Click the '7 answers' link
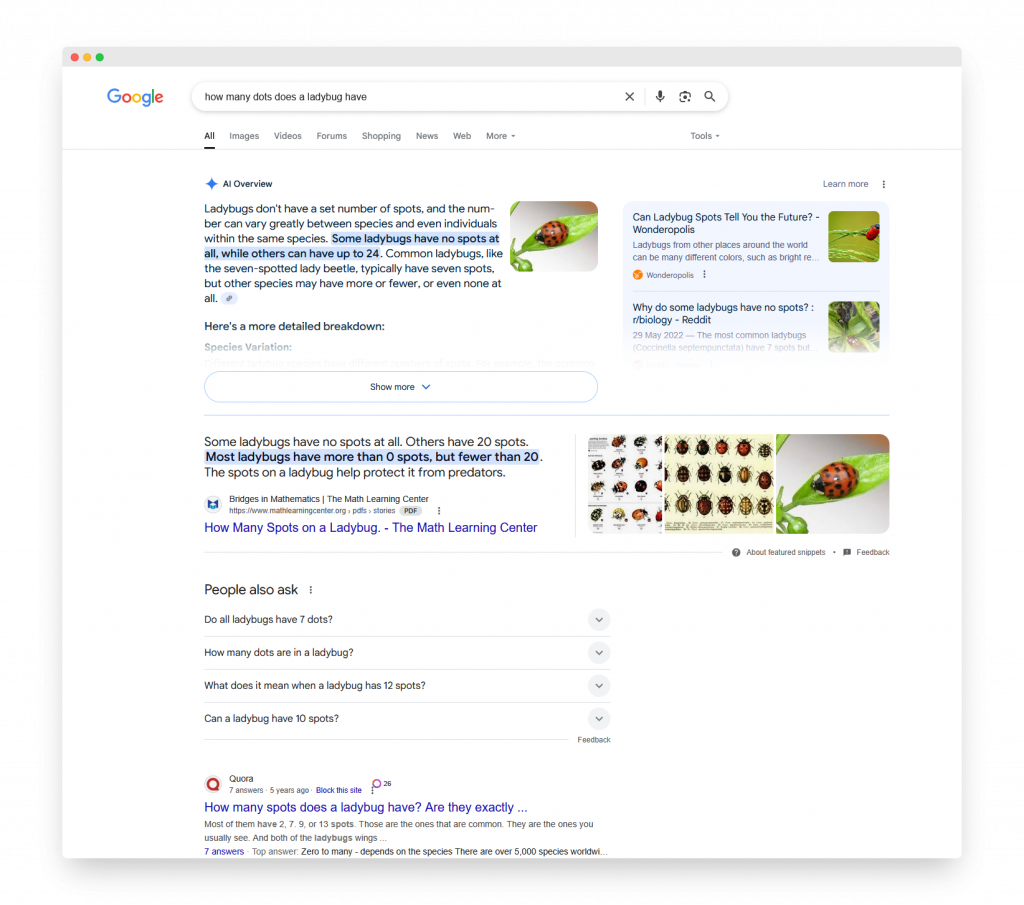 (224, 851)
